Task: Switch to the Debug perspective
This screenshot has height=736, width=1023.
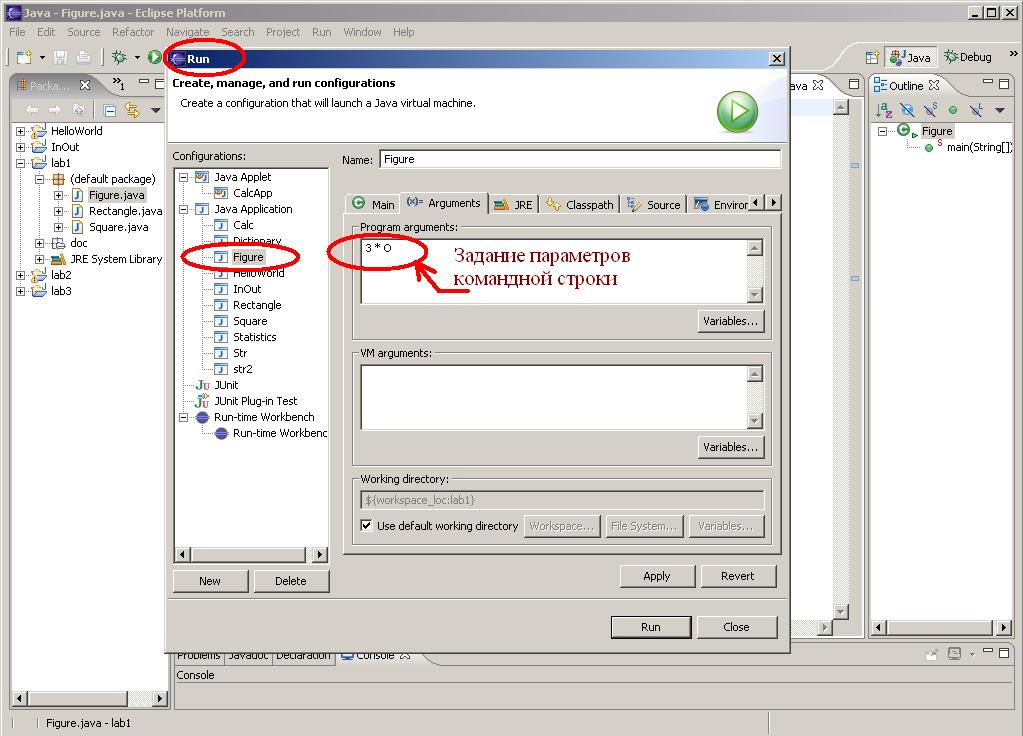Action: coord(968,57)
